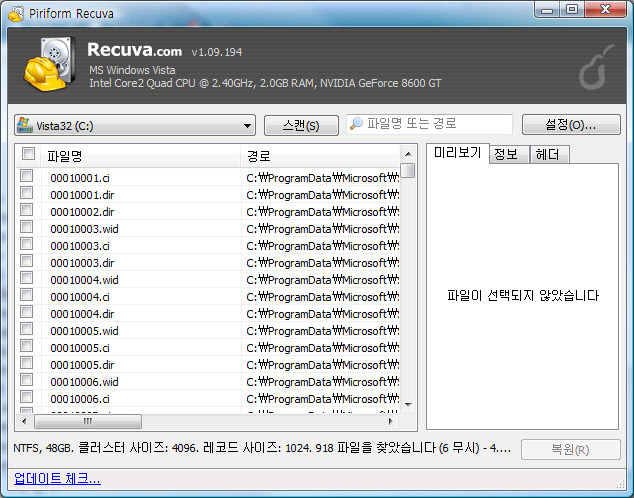The width and height of the screenshot is (634, 498).
Task: Sort by the 경로 column header
Action: click(320, 156)
